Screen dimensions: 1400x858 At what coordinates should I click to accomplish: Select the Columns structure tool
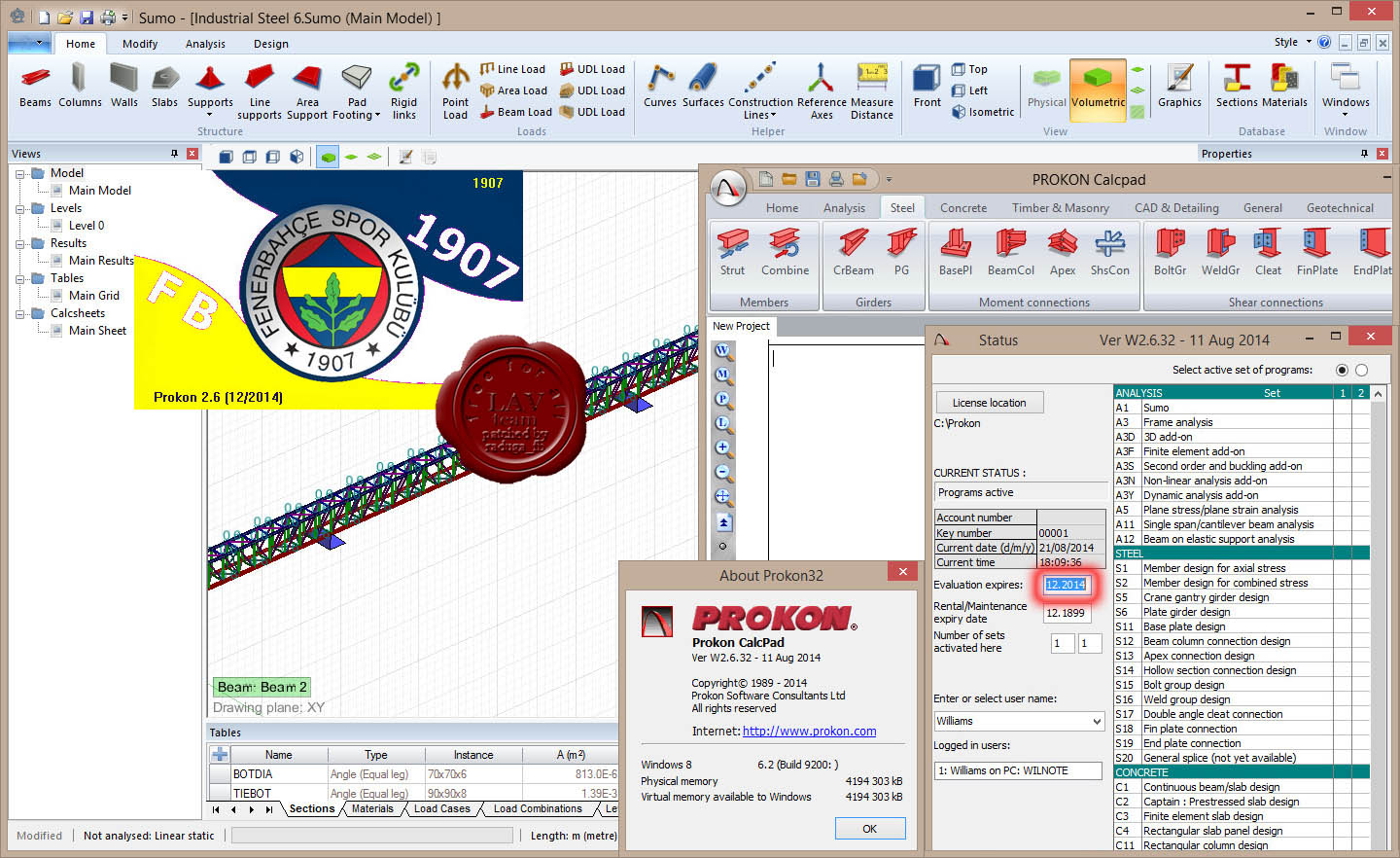pos(80,86)
